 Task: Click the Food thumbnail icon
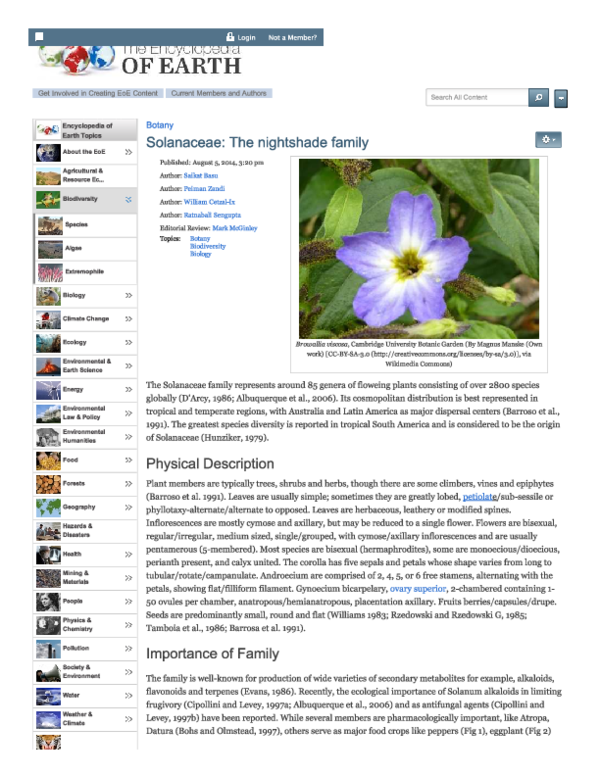(48, 460)
